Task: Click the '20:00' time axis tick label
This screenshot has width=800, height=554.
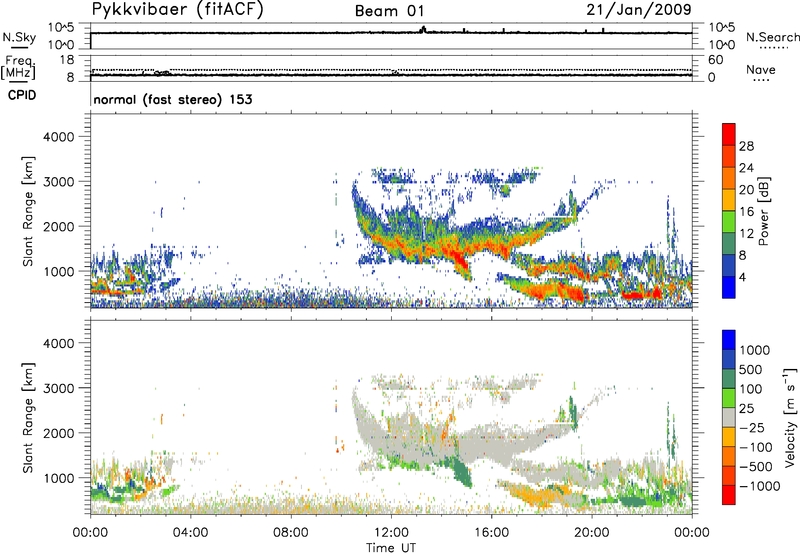Action: [x=592, y=533]
